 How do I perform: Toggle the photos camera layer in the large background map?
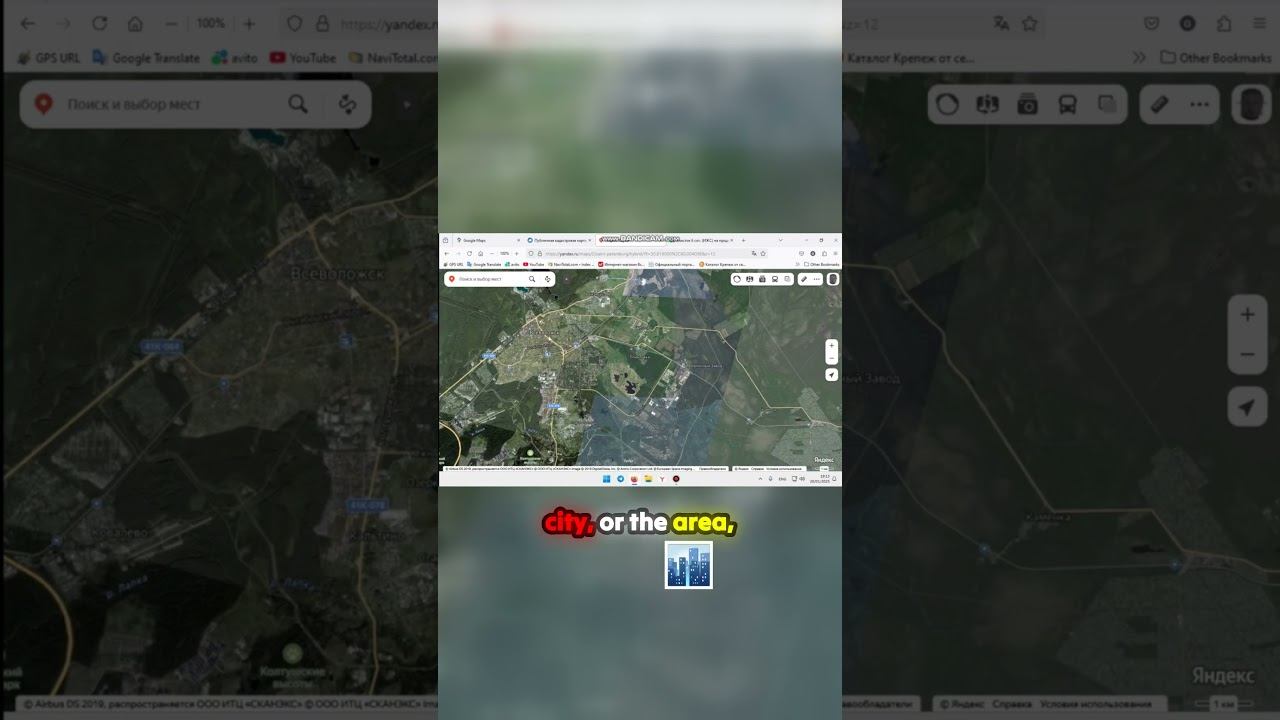pyautogui.click(x=1027, y=104)
